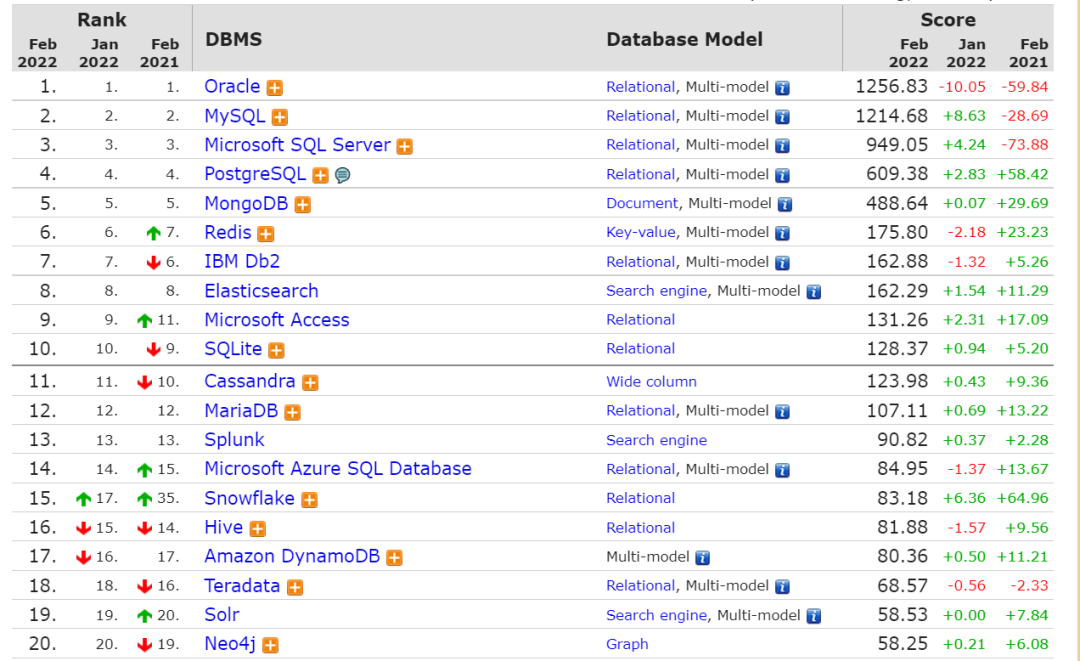Click the orange plus beside Microsoft SQL Server
The image size is (1080, 661).
(x=405, y=146)
